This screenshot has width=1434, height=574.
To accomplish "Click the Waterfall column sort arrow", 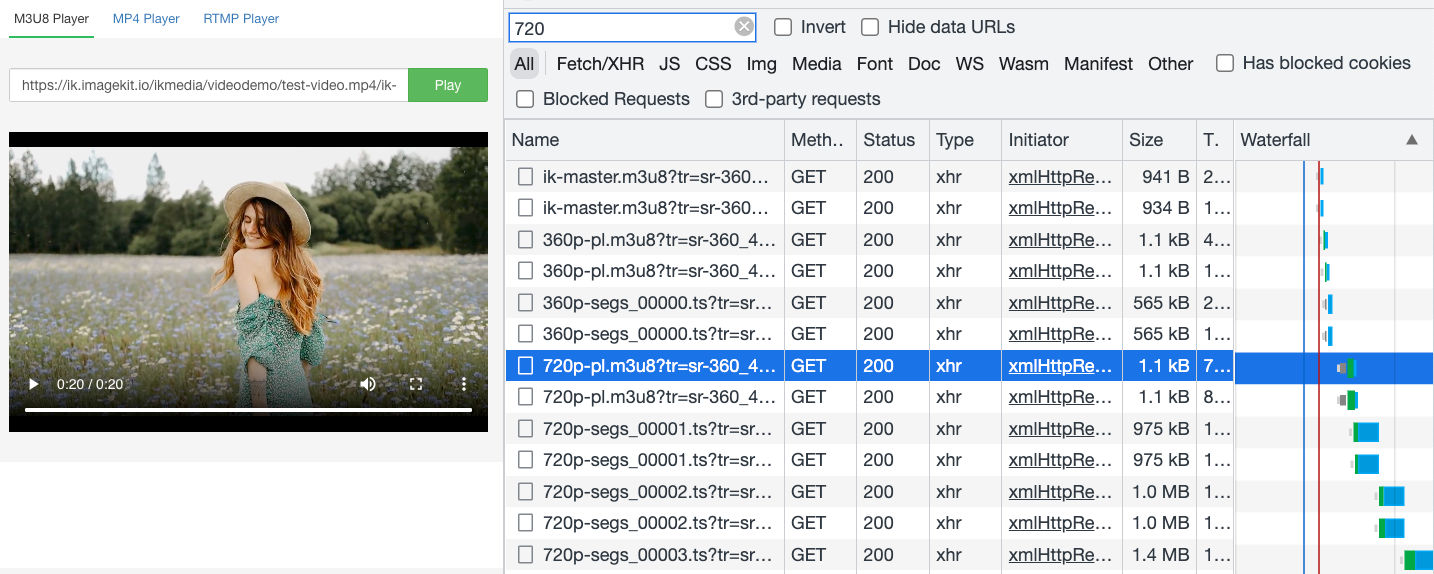I will [x=1412, y=140].
